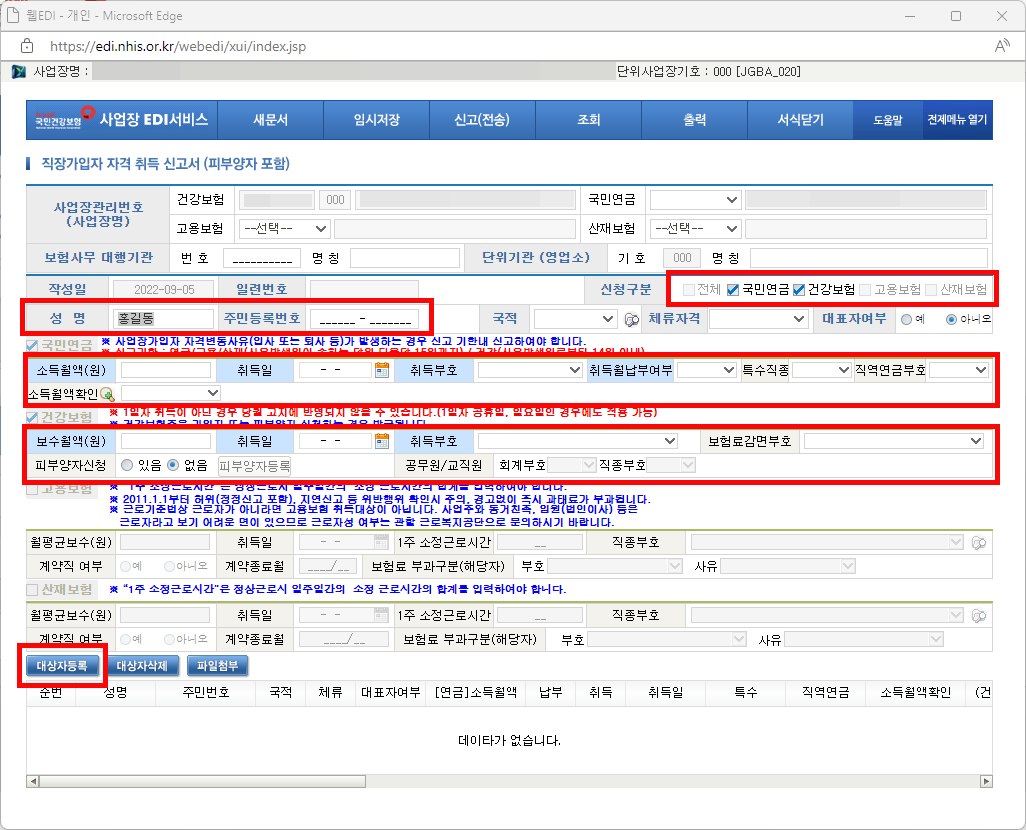This screenshot has height=830, width=1026.
Task: Click the 고용보험 직종부호 search icon
Action: (x=979, y=543)
